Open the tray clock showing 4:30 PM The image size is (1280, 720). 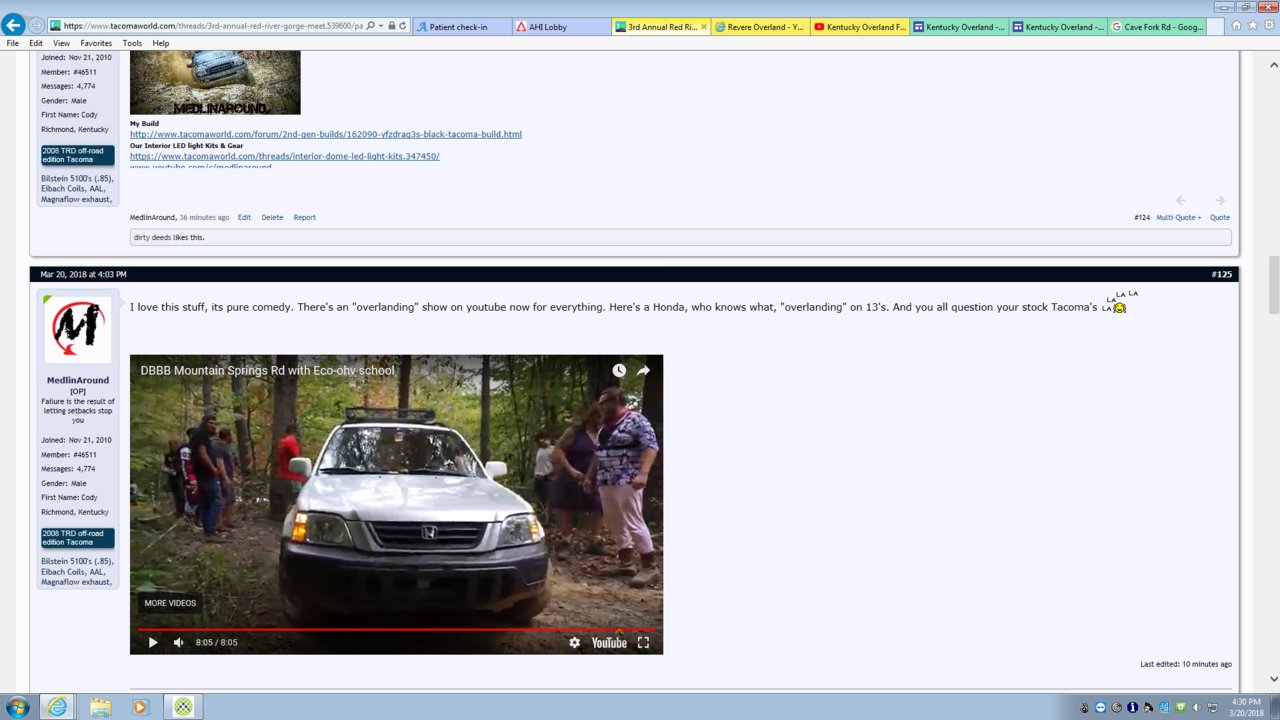click(x=1246, y=707)
